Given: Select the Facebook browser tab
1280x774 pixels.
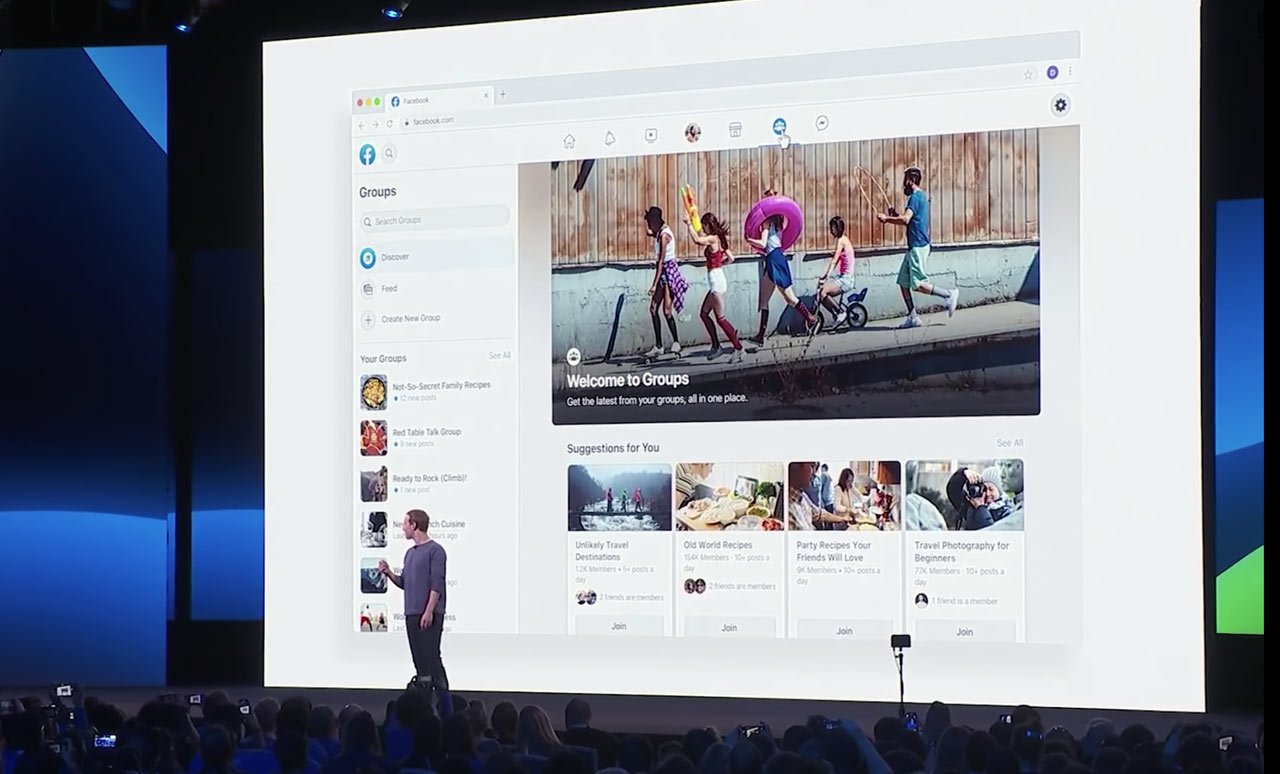Looking at the screenshot, I should [x=440, y=100].
